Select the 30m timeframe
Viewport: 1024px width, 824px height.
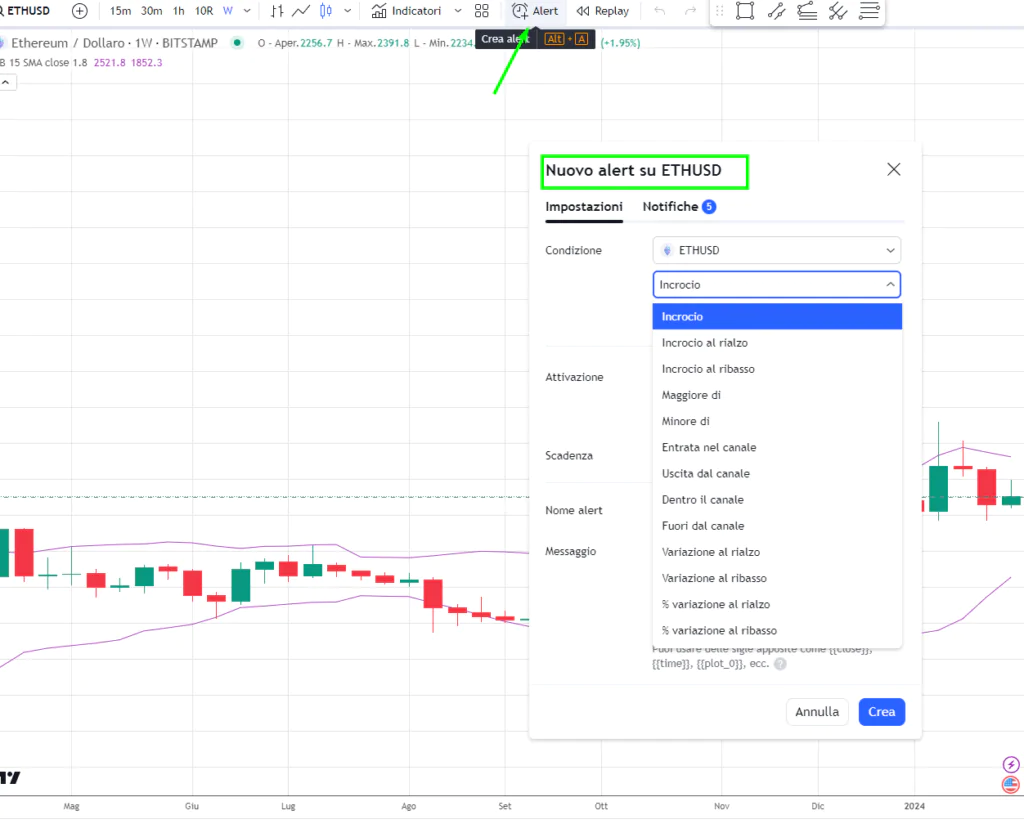point(152,11)
